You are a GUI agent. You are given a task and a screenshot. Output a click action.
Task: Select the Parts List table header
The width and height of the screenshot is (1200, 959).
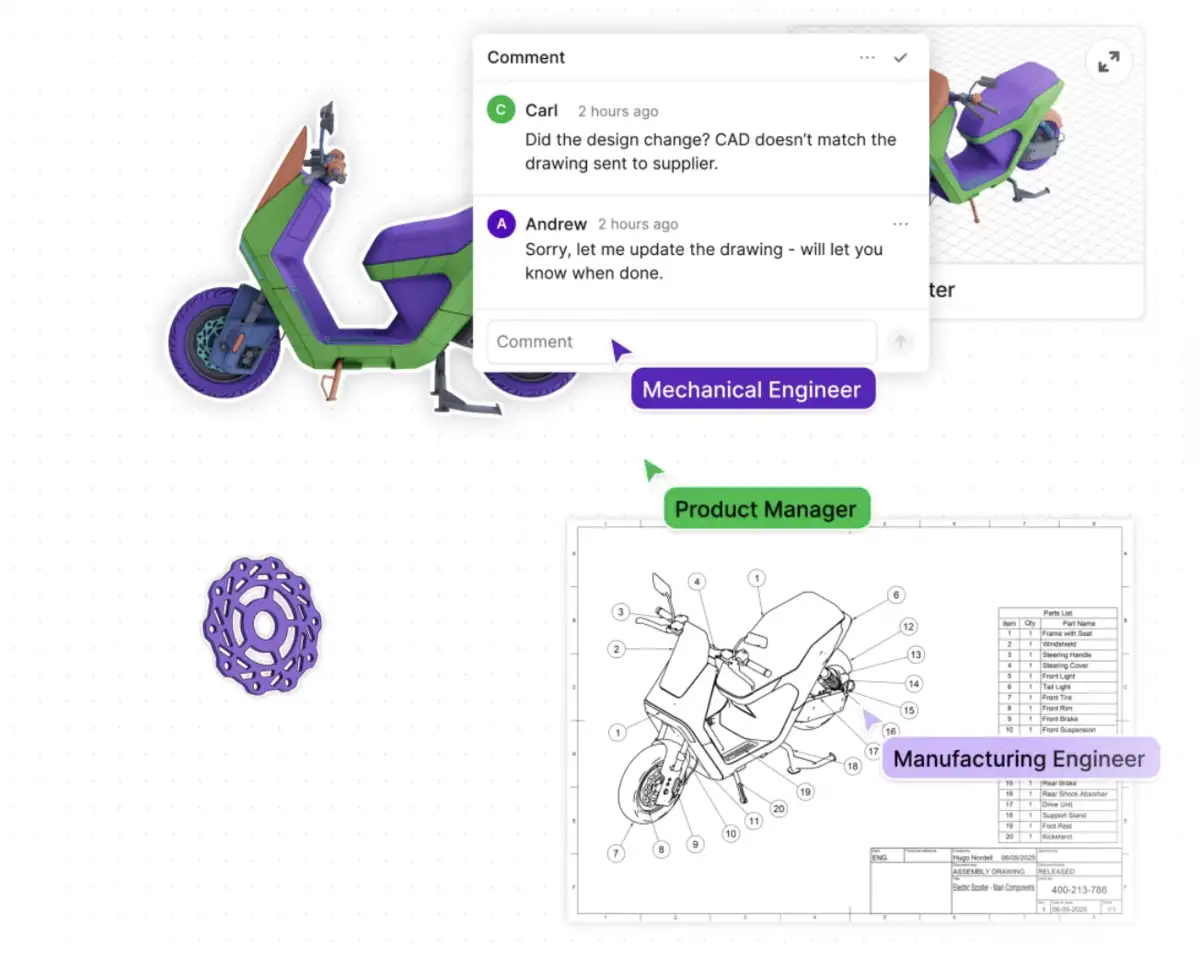[x=1058, y=612]
